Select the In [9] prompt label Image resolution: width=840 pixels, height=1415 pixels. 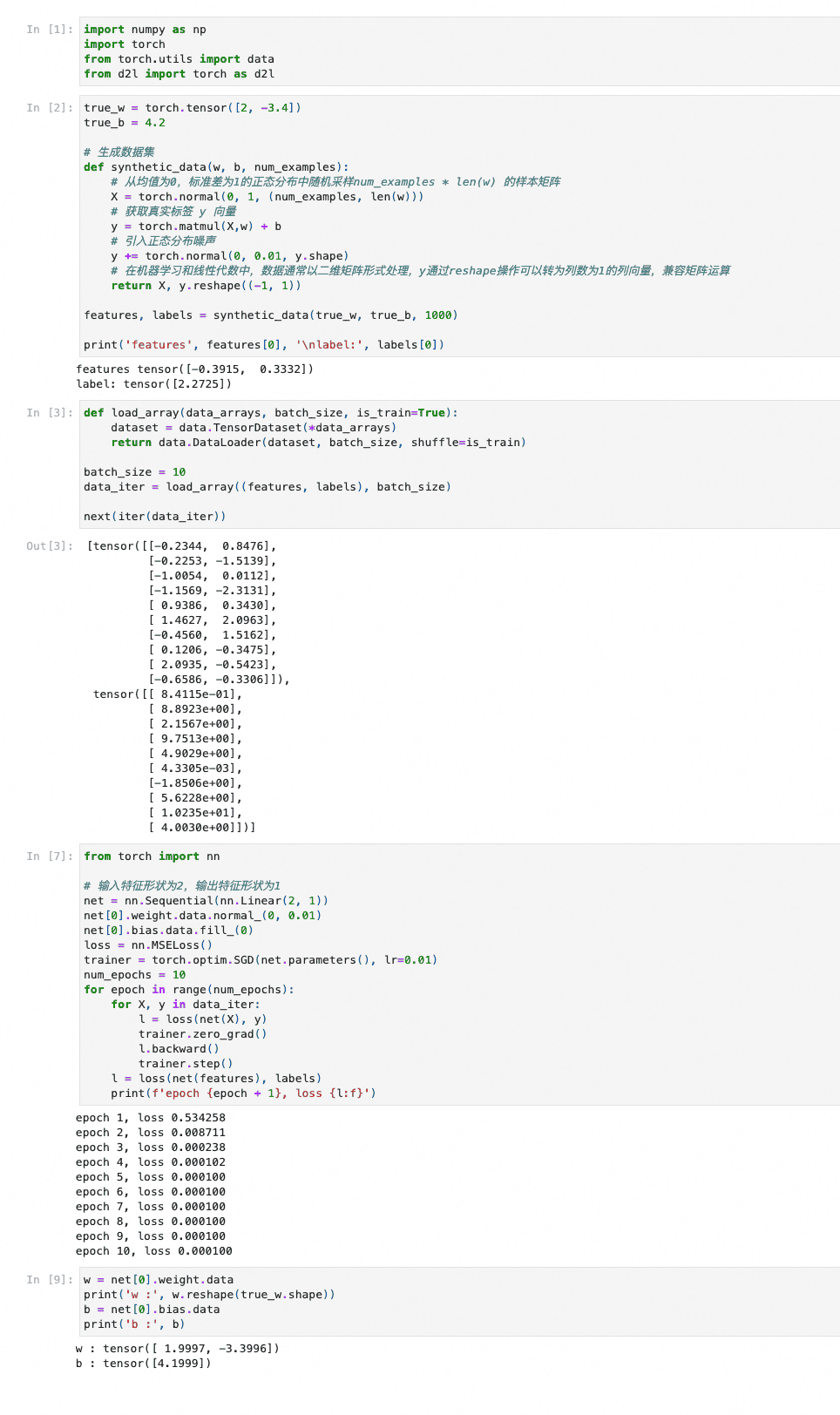(x=50, y=1280)
